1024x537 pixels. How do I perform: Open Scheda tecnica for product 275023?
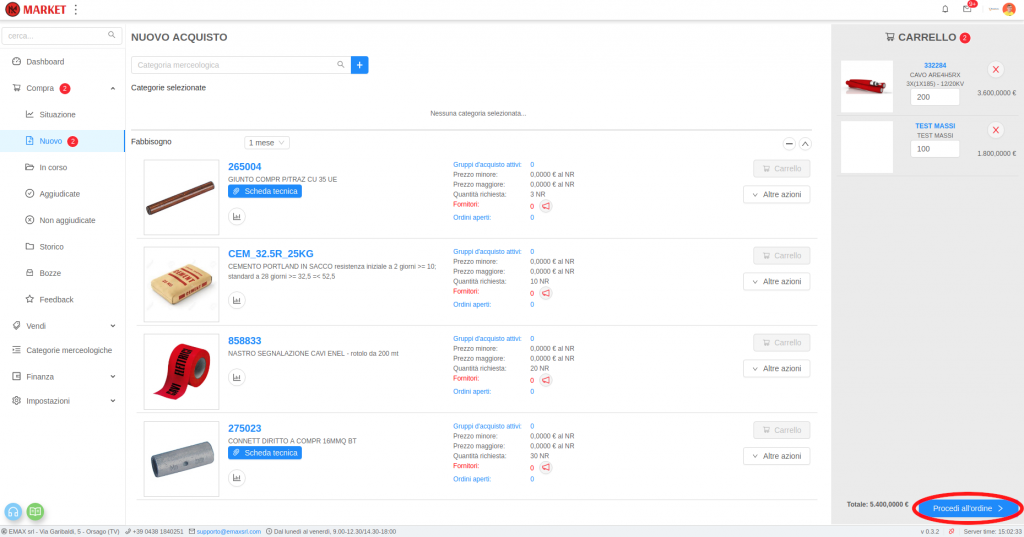[264, 453]
